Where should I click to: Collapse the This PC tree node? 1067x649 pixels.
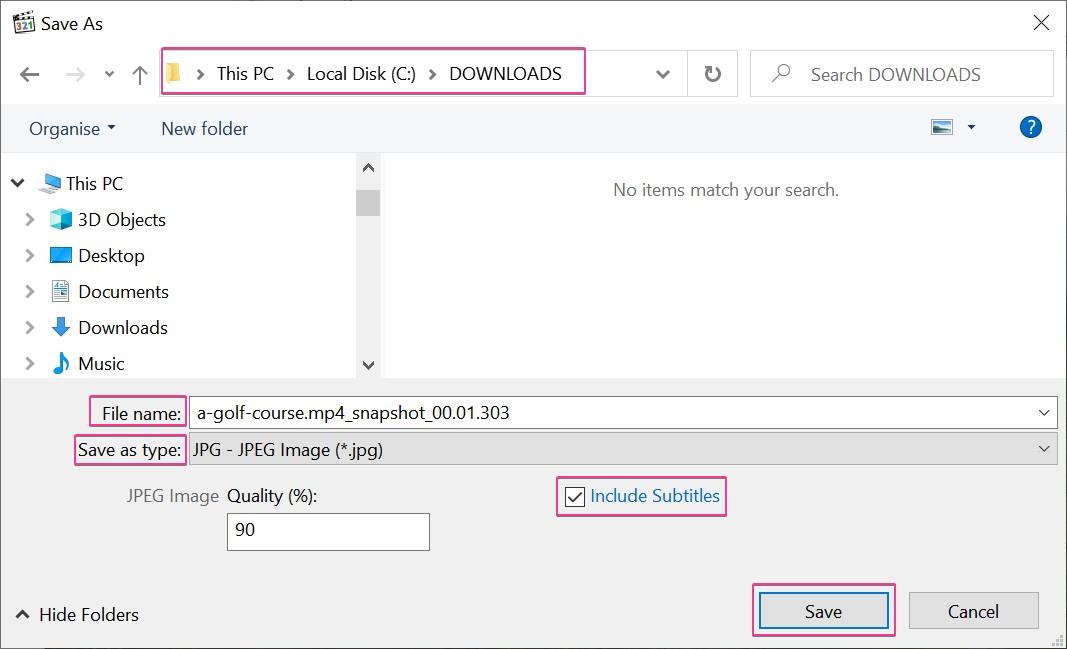(17, 183)
